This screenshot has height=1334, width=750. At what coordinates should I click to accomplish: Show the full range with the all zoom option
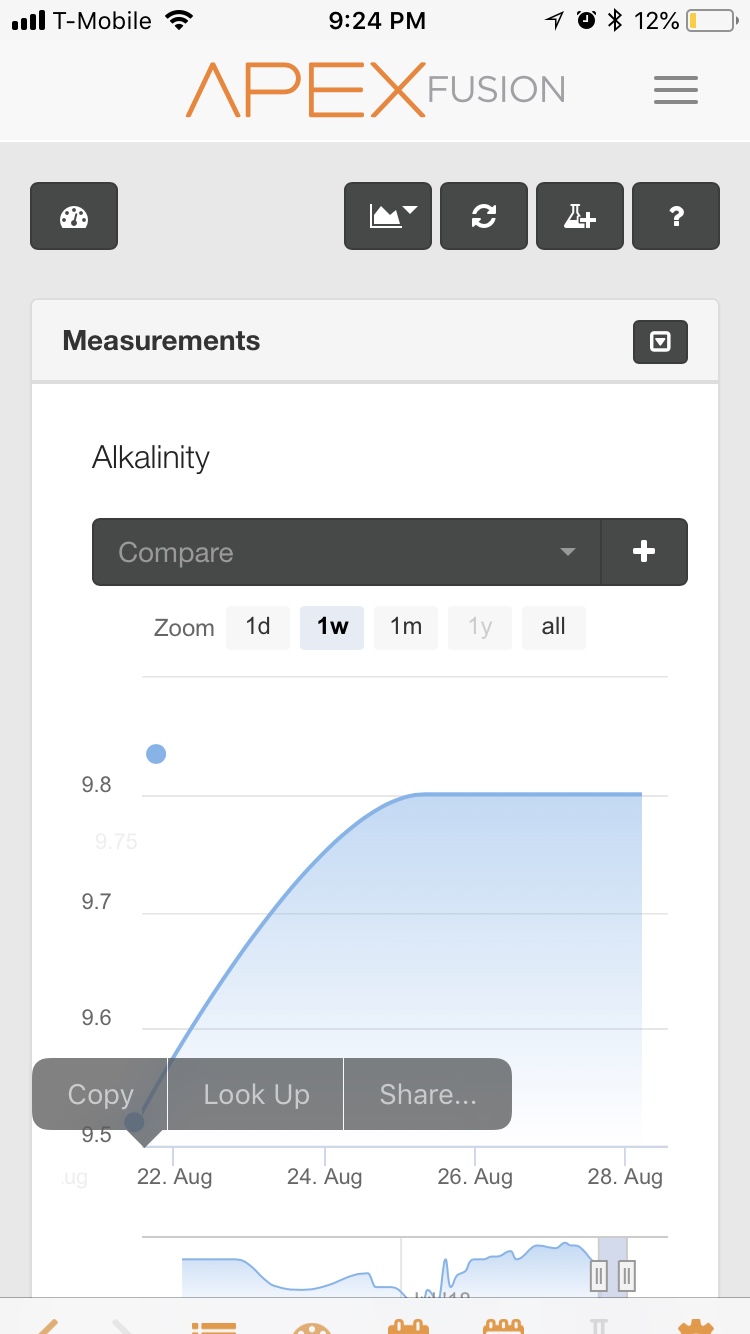point(553,627)
